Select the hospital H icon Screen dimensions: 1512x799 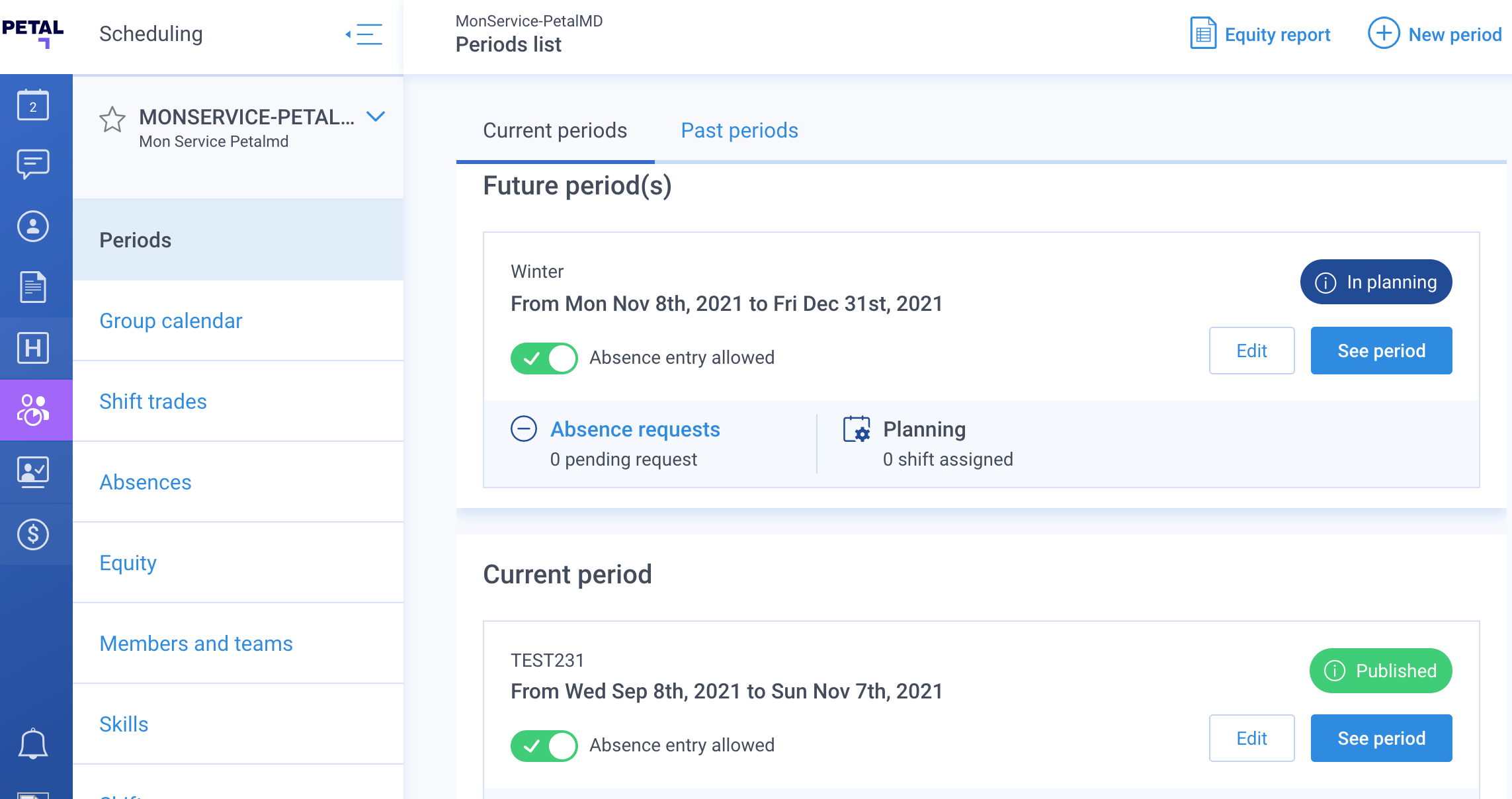[33, 348]
